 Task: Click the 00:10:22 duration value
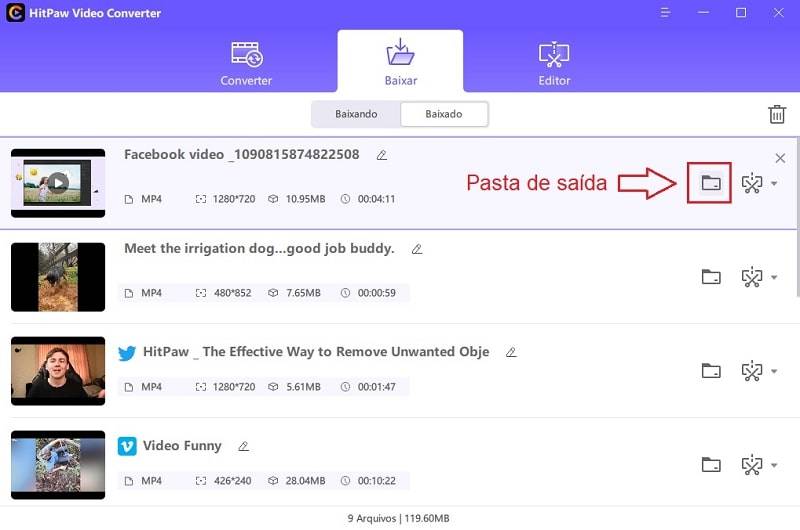pyautogui.click(x=377, y=481)
